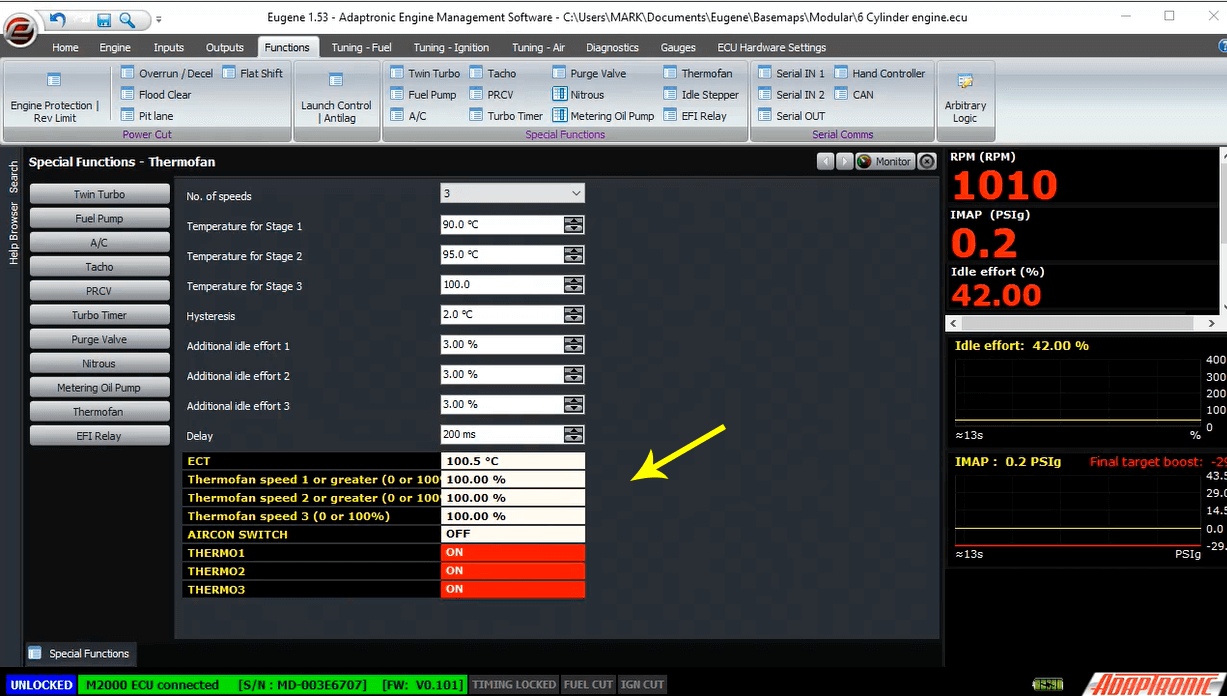
Task: Switch to the Tuning - Ignition tab
Action: pos(451,47)
